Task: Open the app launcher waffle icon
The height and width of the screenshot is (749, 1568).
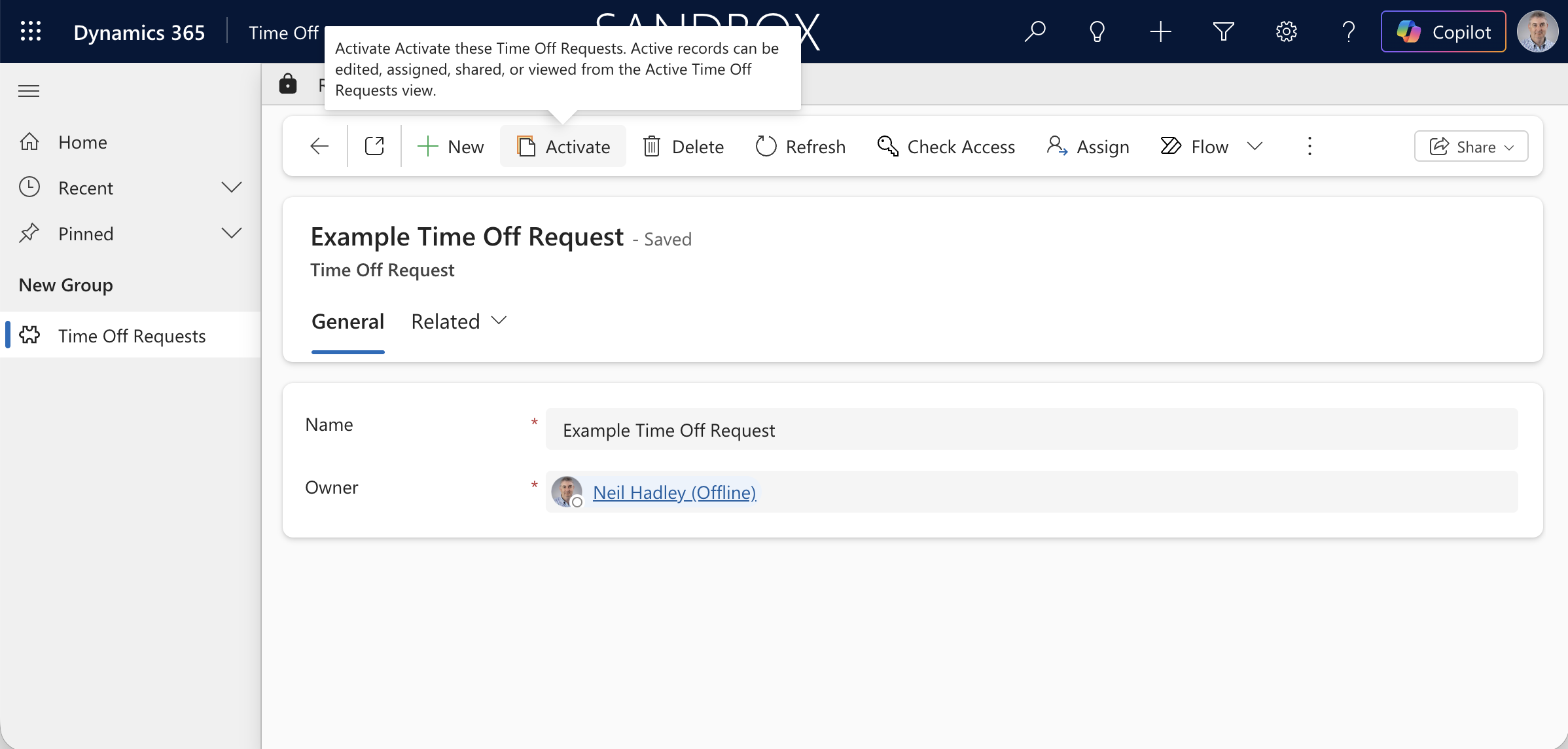Action: pyautogui.click(x=31, y=31)
